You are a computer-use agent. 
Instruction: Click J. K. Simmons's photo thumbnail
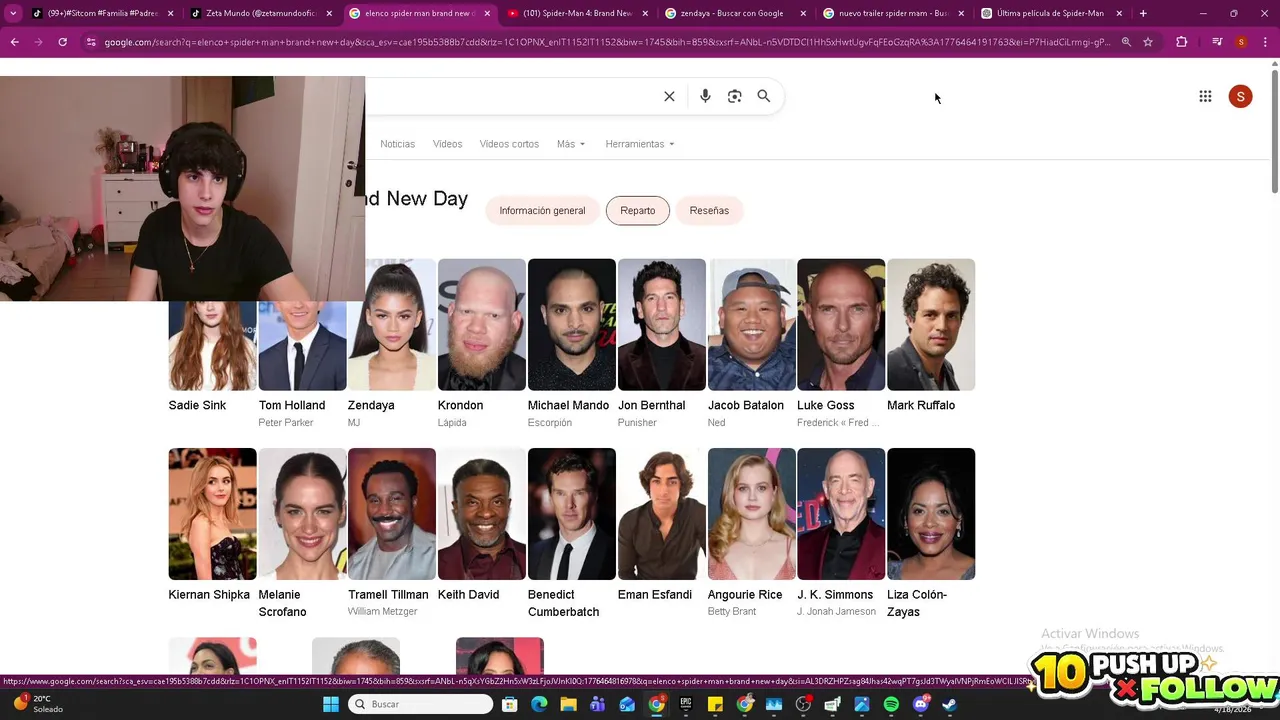pyautogui.click(x=841, y=514)
